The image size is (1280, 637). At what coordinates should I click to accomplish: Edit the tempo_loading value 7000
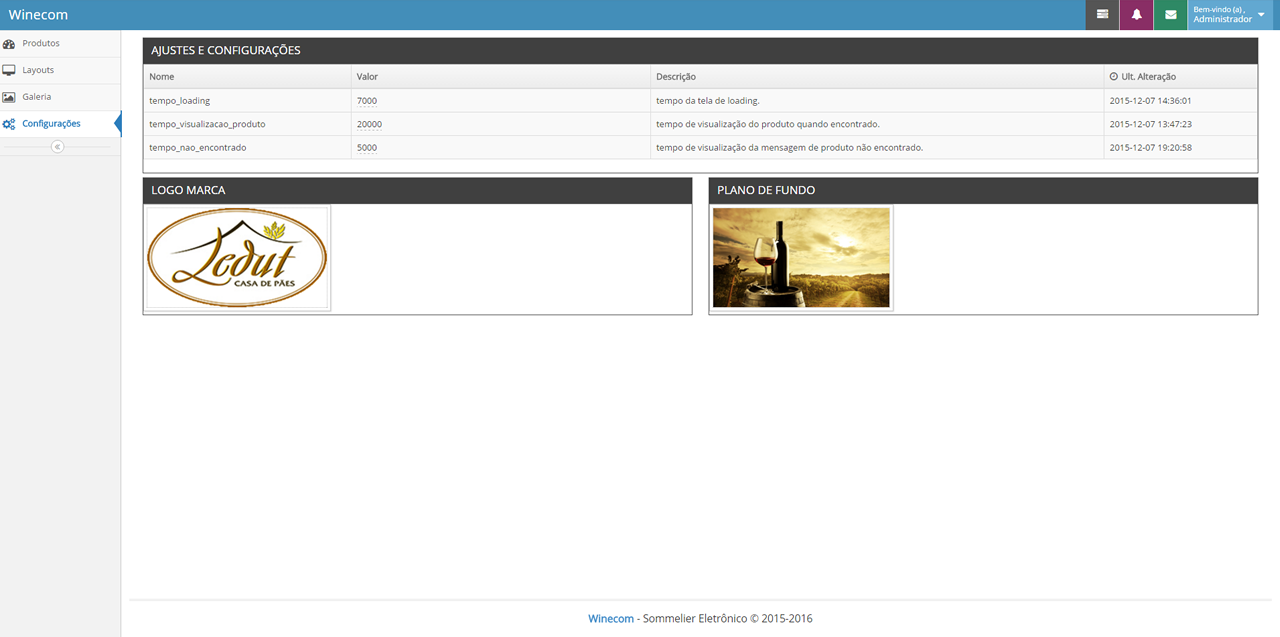pos(367,101)
